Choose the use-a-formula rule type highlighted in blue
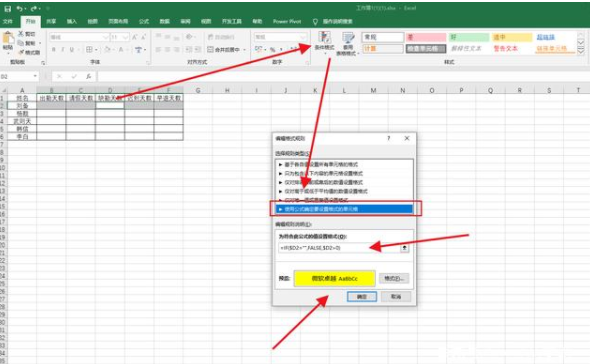This screenshot has width=590, height=364. 345,209
